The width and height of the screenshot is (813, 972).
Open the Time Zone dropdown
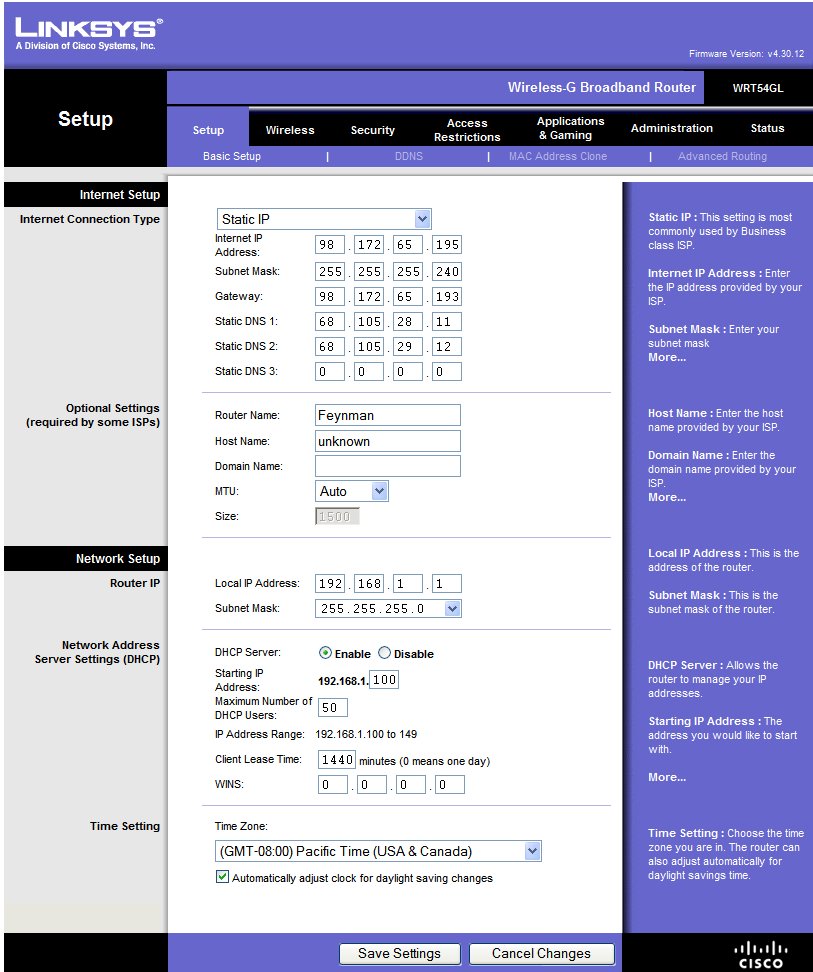(378, 851)
